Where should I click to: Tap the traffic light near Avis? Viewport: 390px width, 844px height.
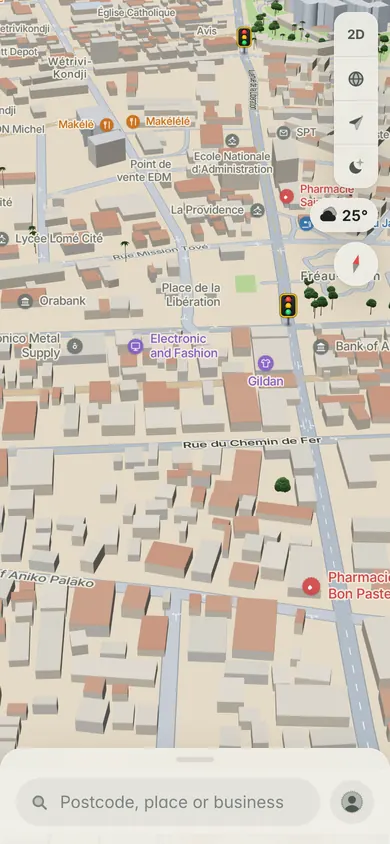[244, 38]
